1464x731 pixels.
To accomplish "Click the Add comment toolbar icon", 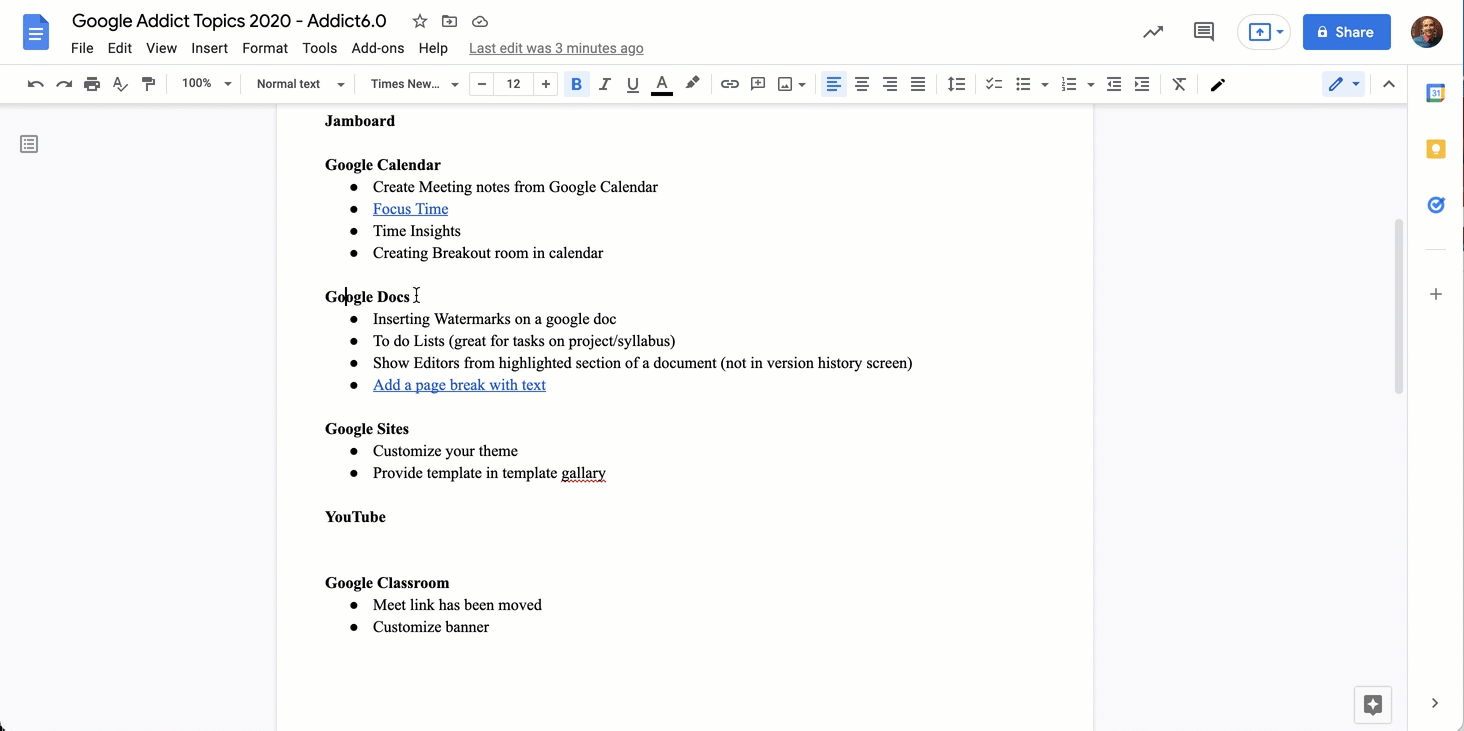I will point(758,84).
